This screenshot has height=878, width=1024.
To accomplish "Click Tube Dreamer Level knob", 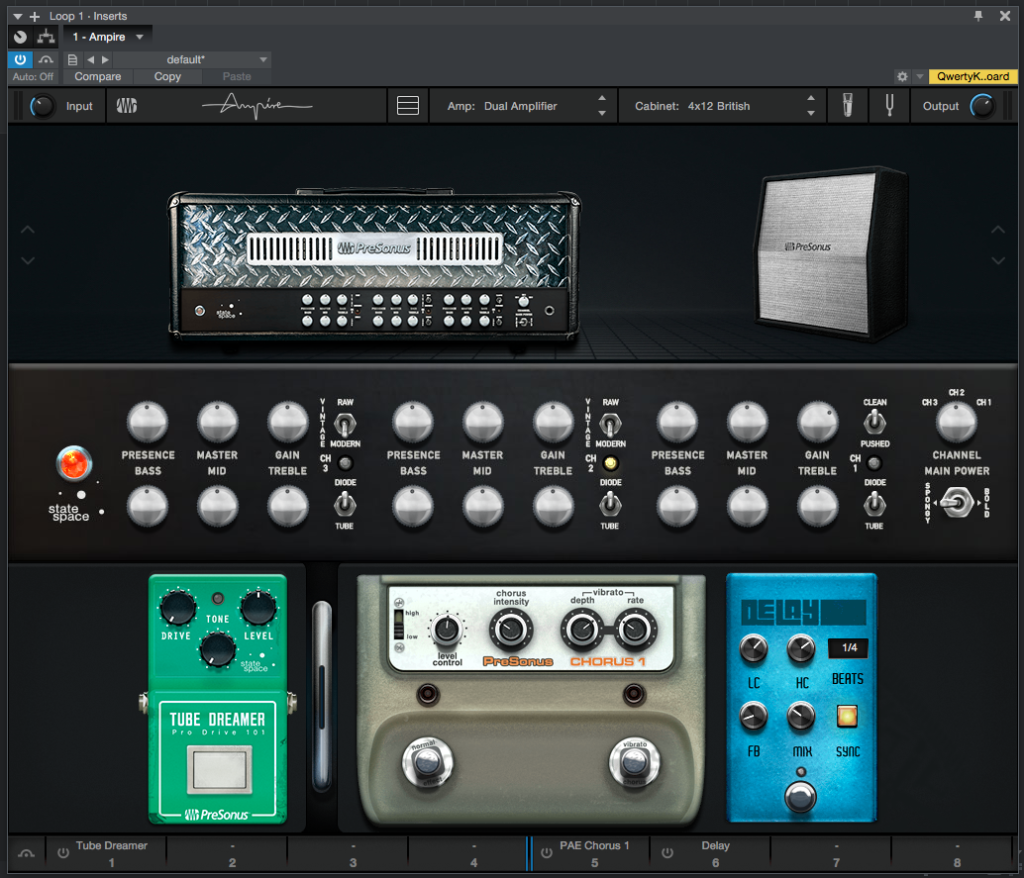I will tap(258, 607).
